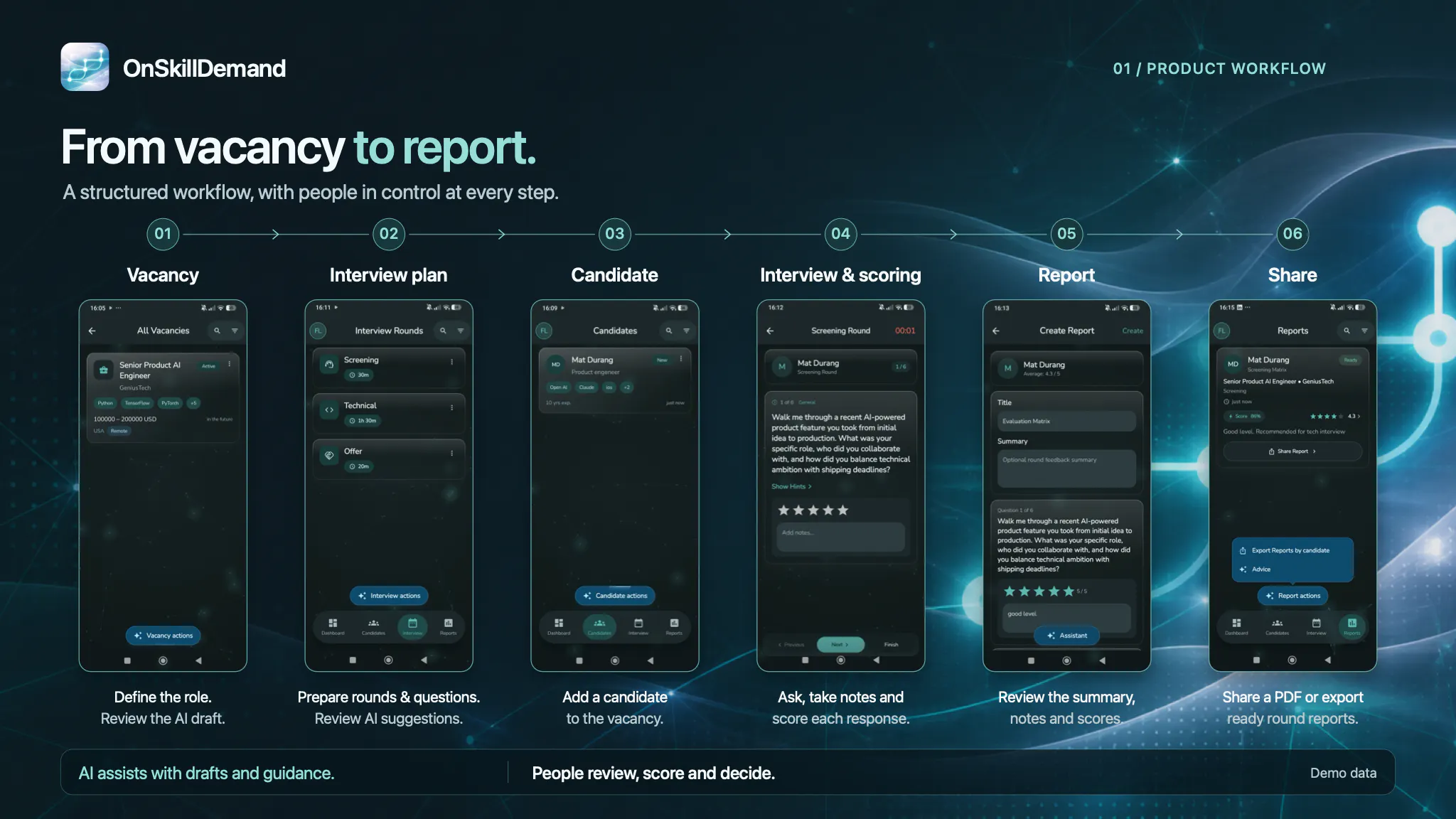Tap the Next button in Screening Round
1456x819 pixels.
840,645
